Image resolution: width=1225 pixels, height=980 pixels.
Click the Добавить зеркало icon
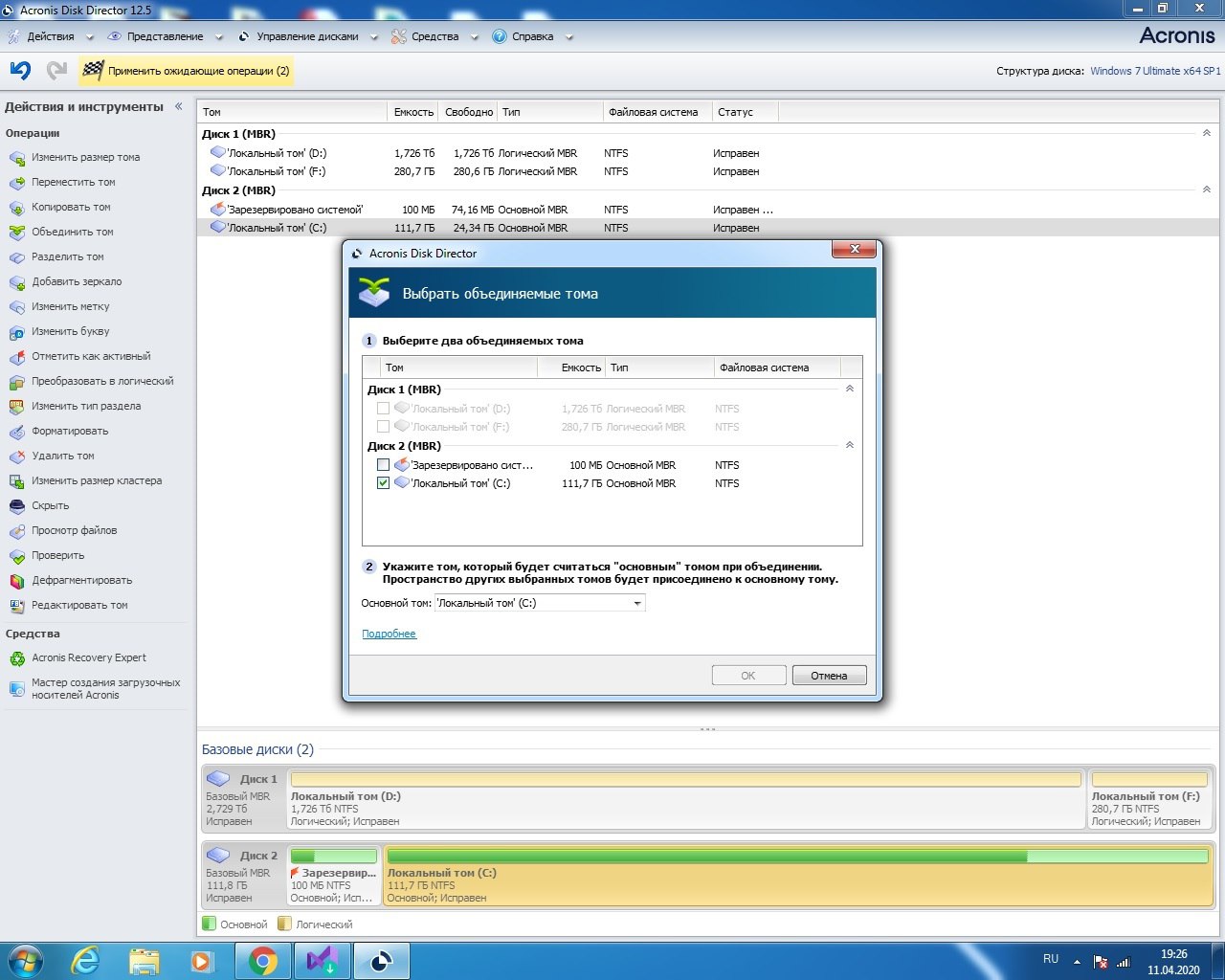(16, 281)
